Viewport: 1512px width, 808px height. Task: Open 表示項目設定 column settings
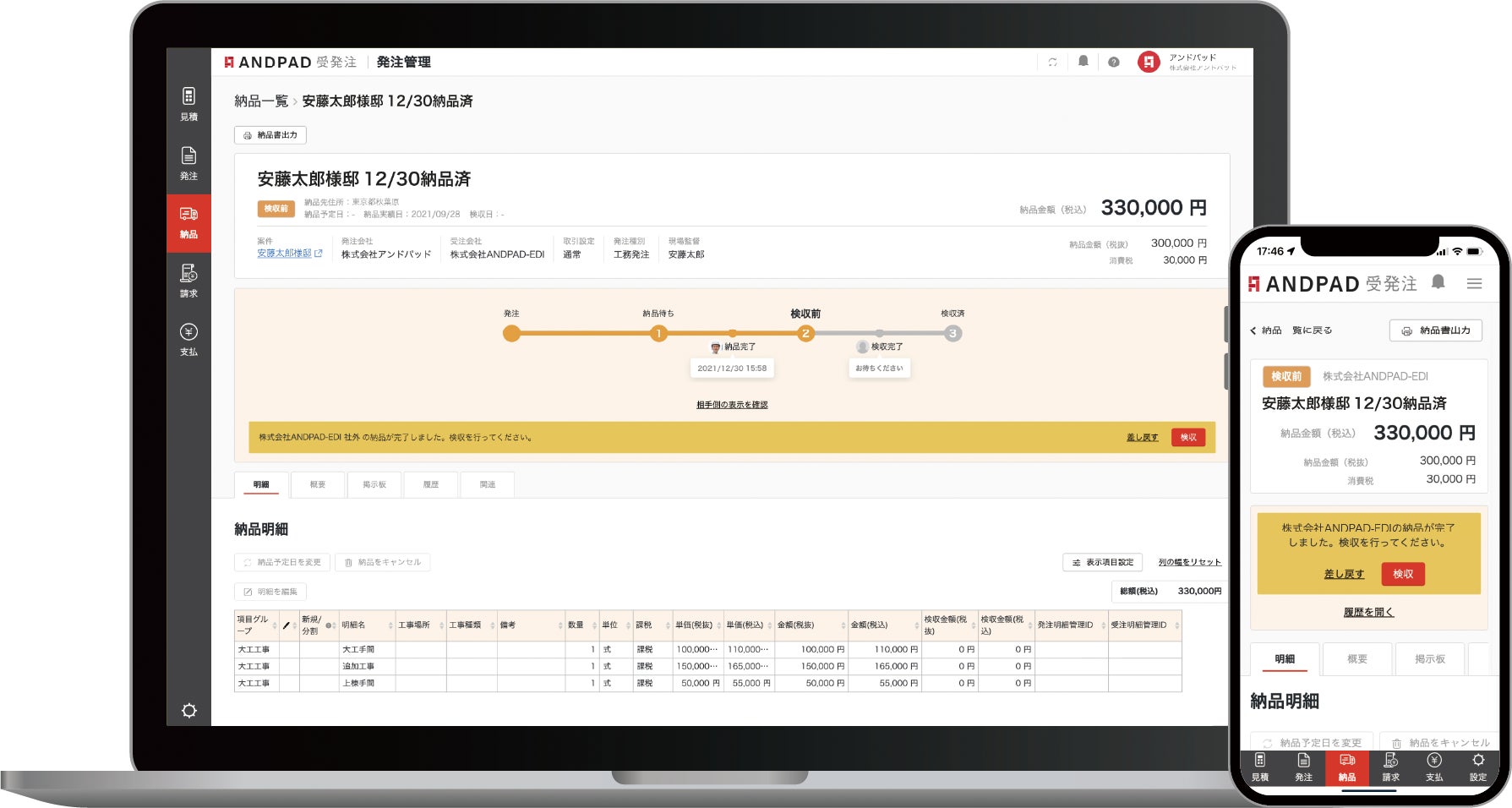(x=1103, y=562)
